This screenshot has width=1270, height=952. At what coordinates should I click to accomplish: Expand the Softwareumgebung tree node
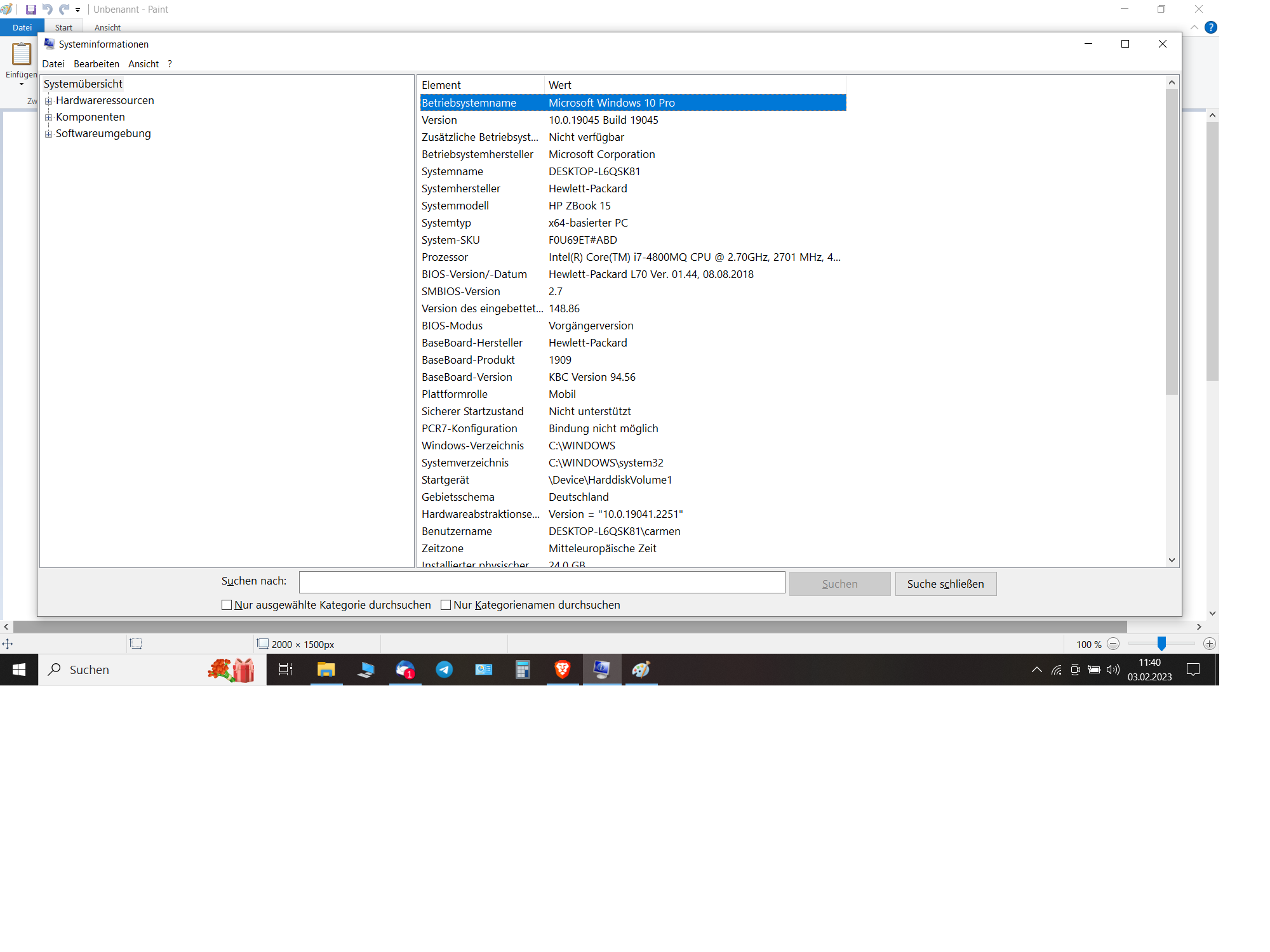tap(49, 134)
